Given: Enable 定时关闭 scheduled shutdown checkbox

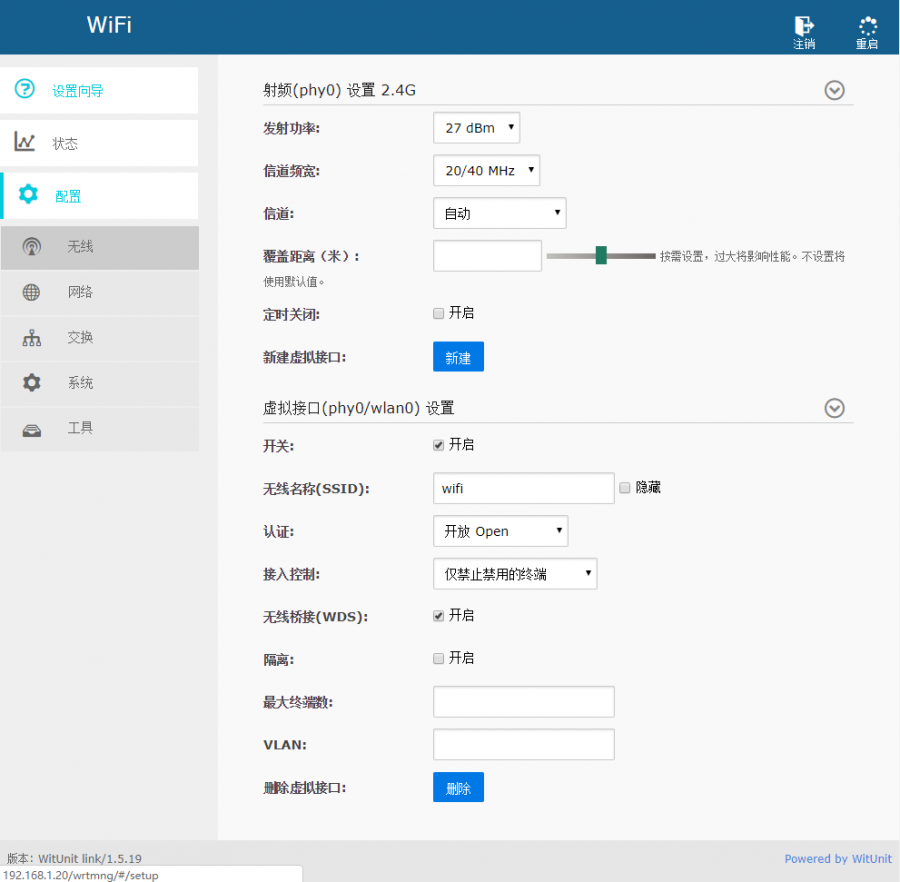Looking at the screenshot, I should click(439, 313).
